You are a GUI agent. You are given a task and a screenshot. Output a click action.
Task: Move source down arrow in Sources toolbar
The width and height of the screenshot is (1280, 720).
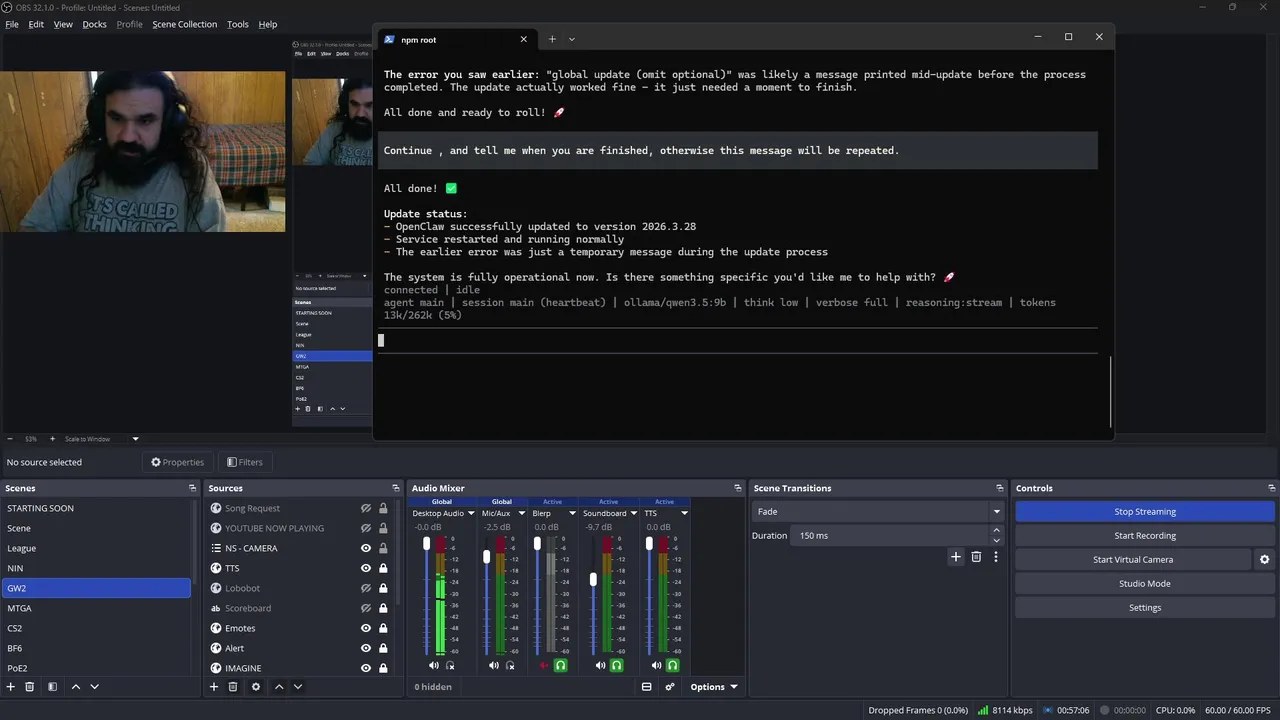298,687
